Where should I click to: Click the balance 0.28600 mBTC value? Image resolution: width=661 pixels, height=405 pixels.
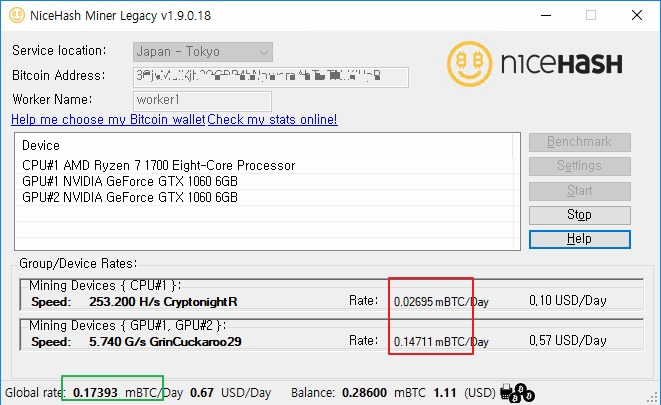384,393
